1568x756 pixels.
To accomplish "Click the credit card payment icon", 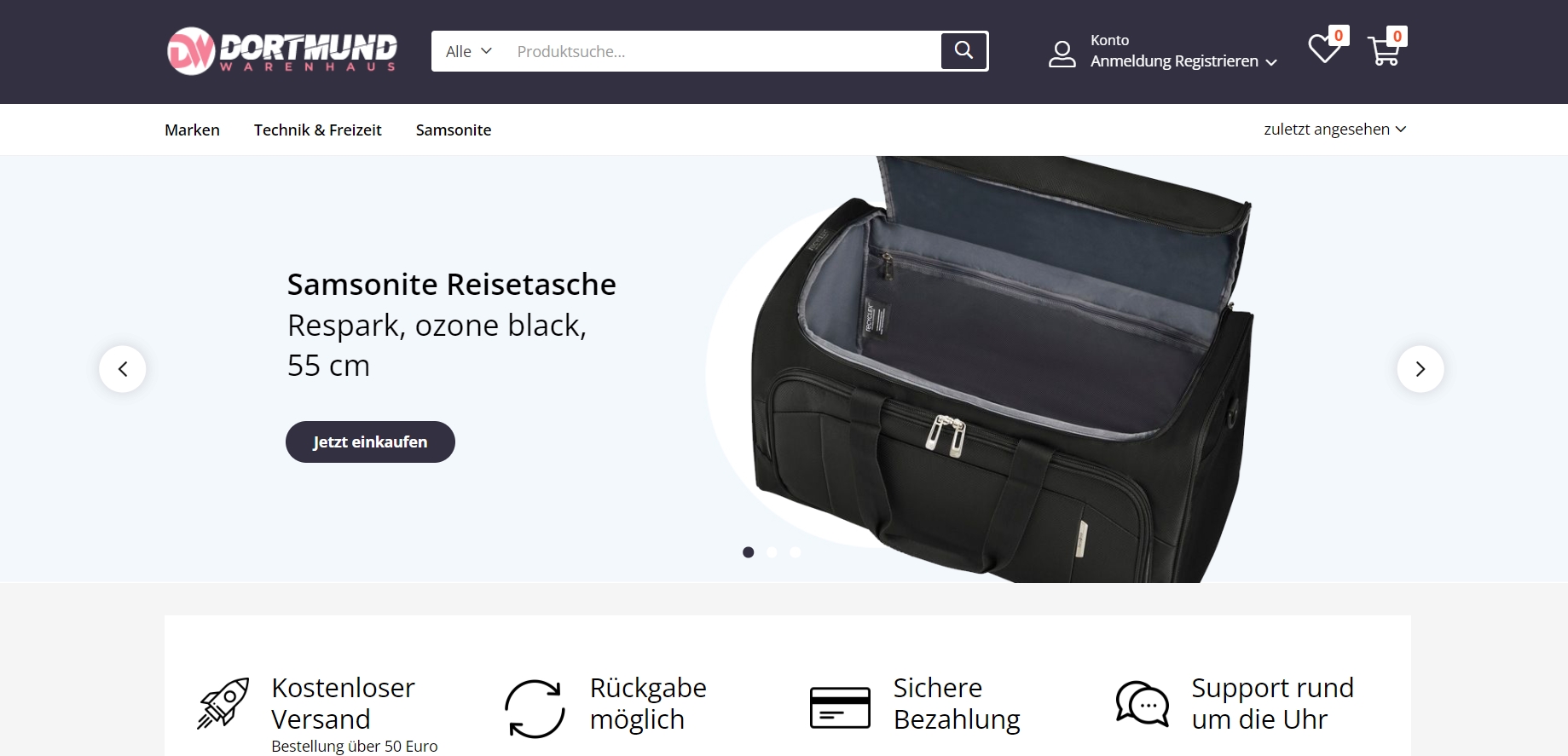I will coord(840,707).
